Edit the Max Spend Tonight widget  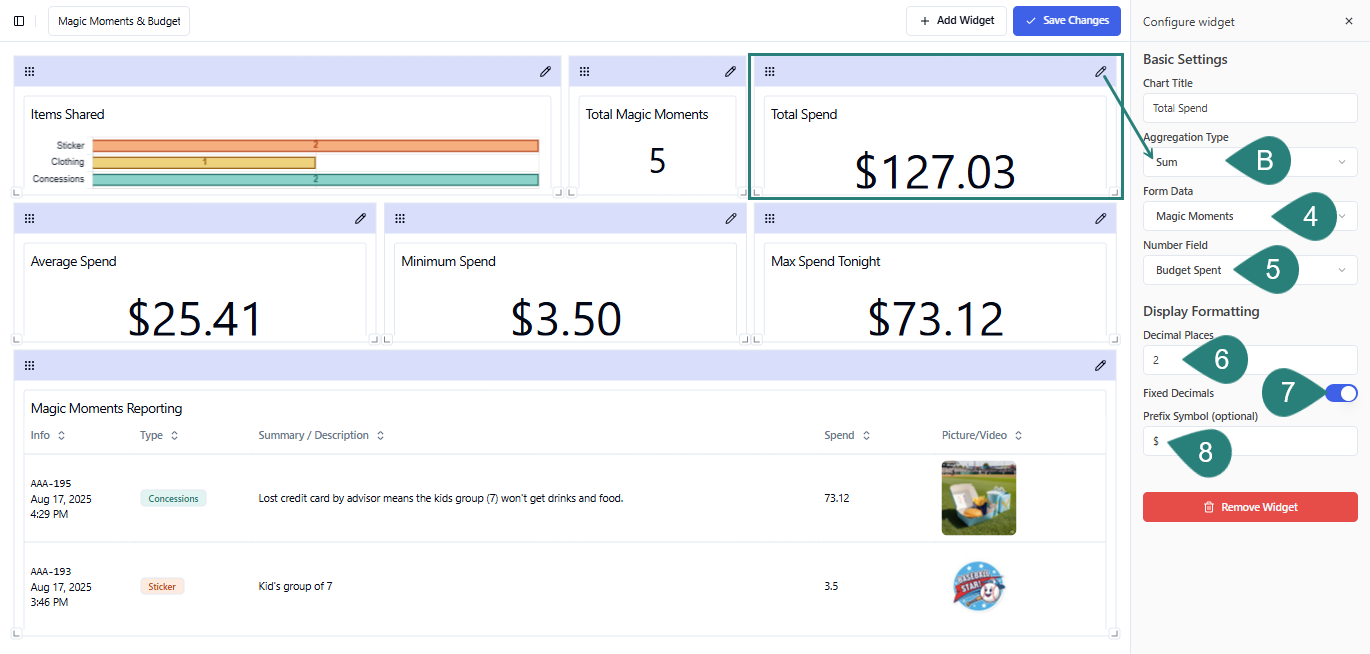(1100, 218)
